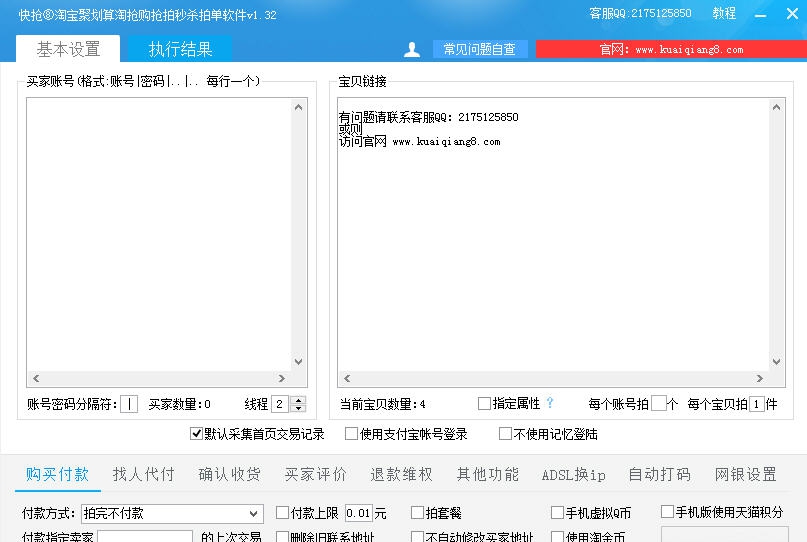The image size is (807, 542).
Task: Click the up arrow of 宝贝链接 vertical scrollbar
Action: [776, 106]
